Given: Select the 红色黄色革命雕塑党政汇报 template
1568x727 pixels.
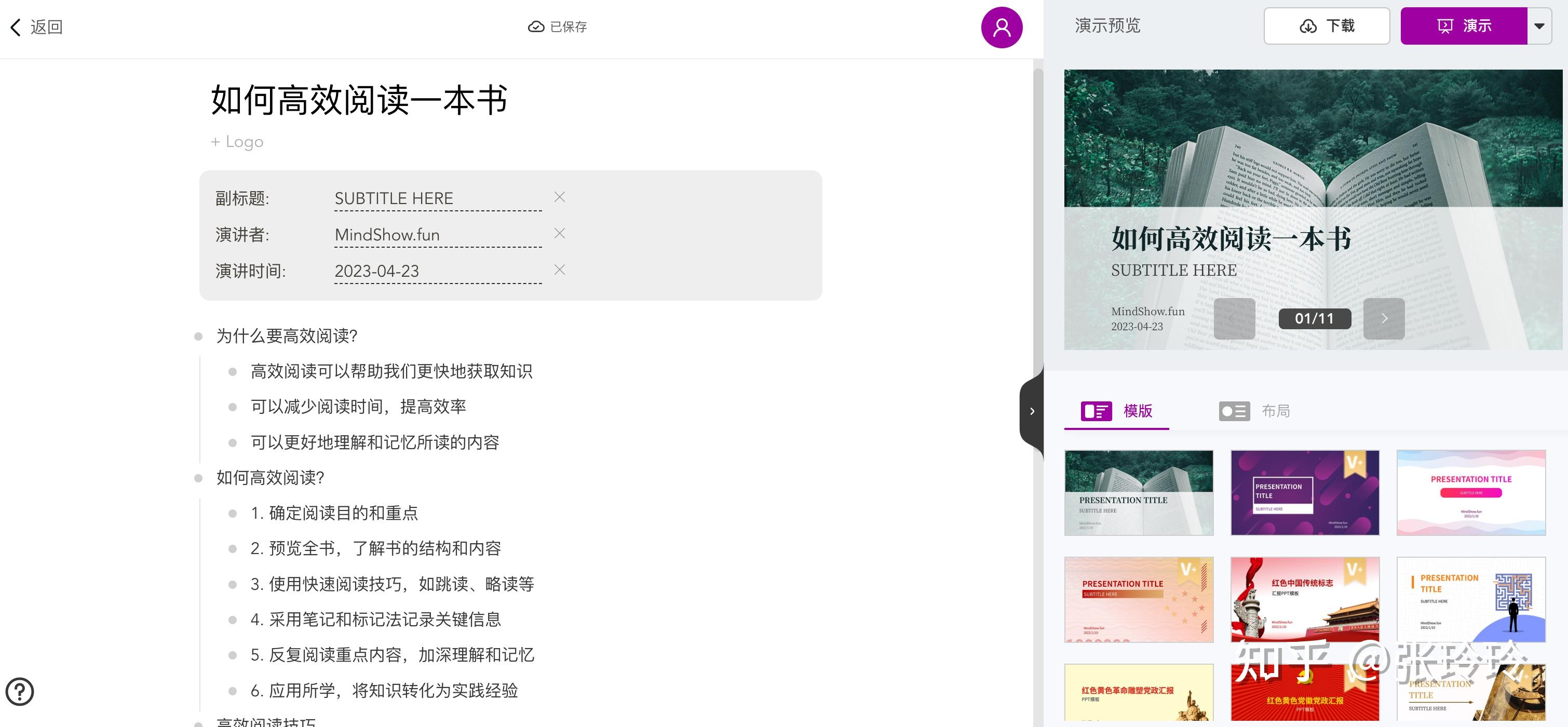Looking at the screenshot, I should (x=1138, y=692).
